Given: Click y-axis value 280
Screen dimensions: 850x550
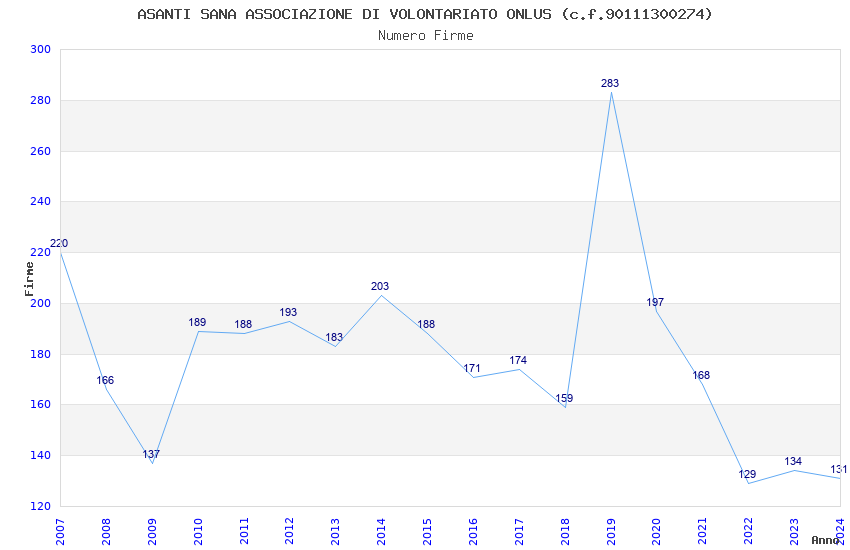Looking at the screenshot, I should click(x=41, y=100).
